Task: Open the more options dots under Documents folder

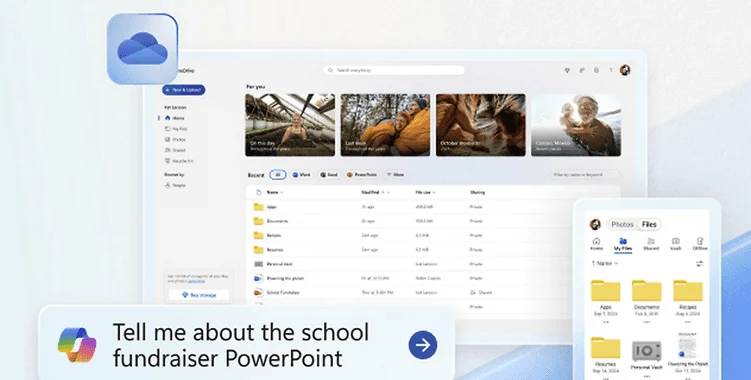Action: [647, 322]
